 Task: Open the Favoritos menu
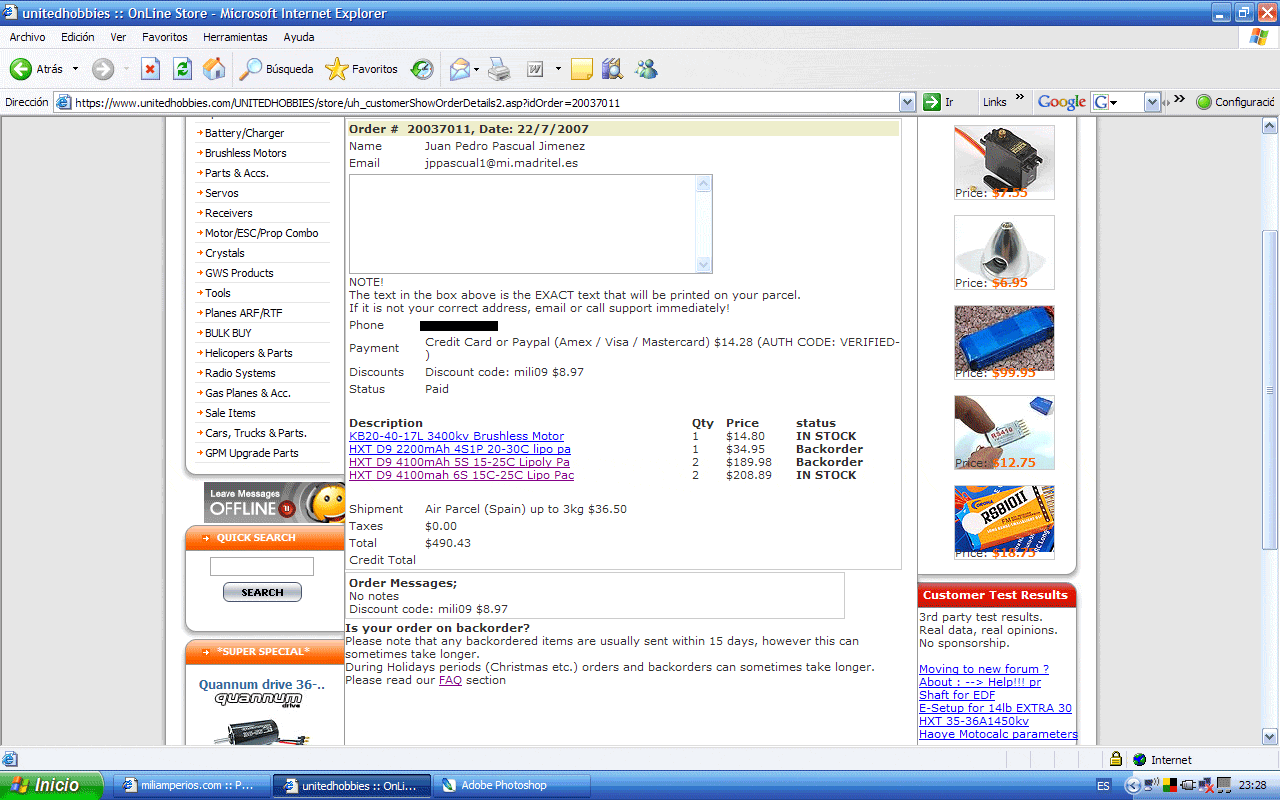(164, 37)
